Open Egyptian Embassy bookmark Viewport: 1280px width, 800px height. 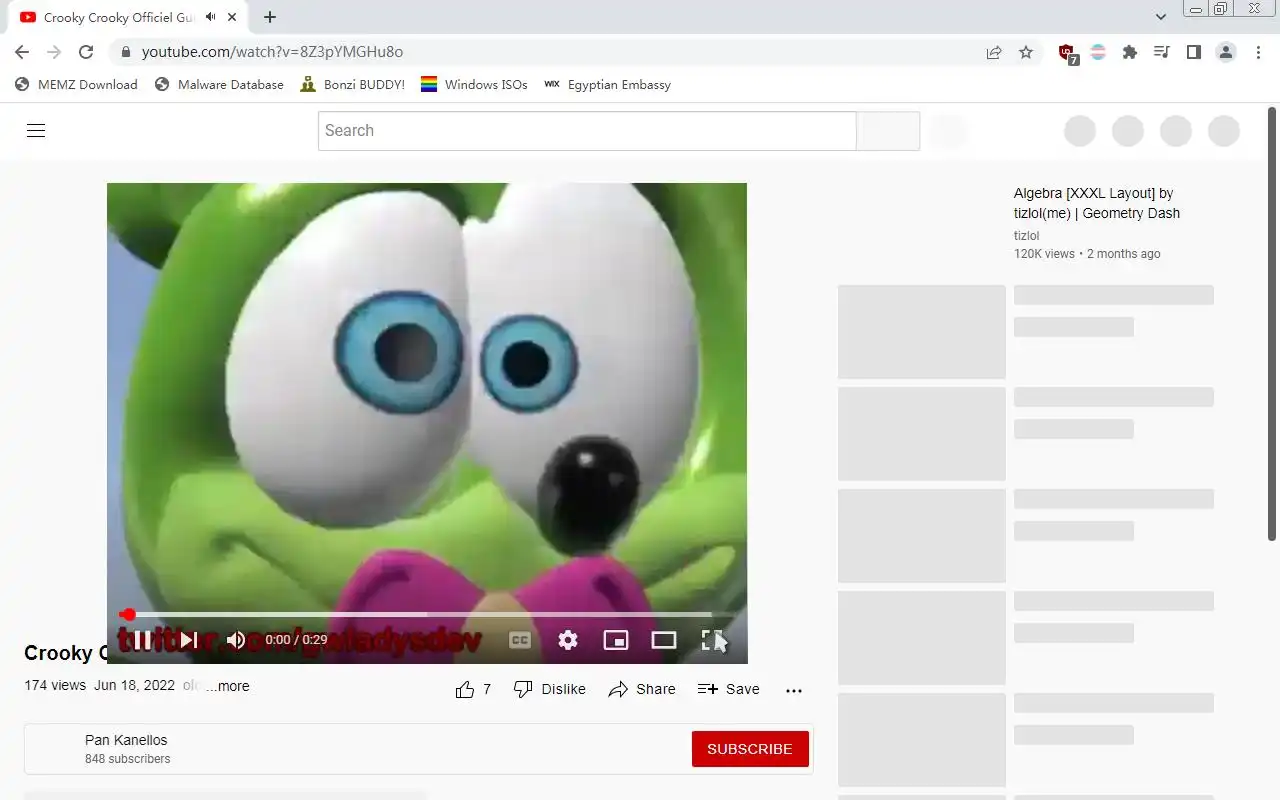pyautogui.click(x=607, y=84)
